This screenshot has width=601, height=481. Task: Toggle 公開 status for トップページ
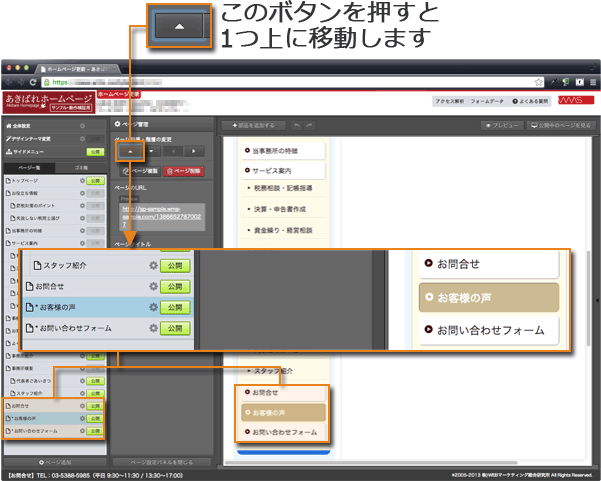[x=94, y=181]
